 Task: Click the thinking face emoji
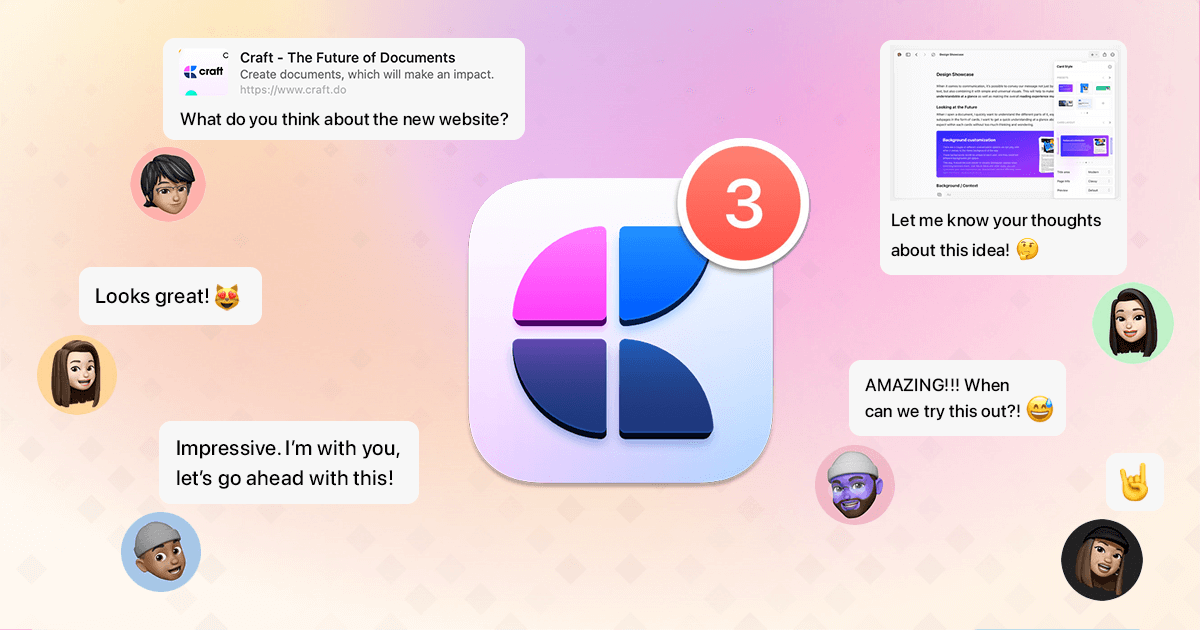1027,250
